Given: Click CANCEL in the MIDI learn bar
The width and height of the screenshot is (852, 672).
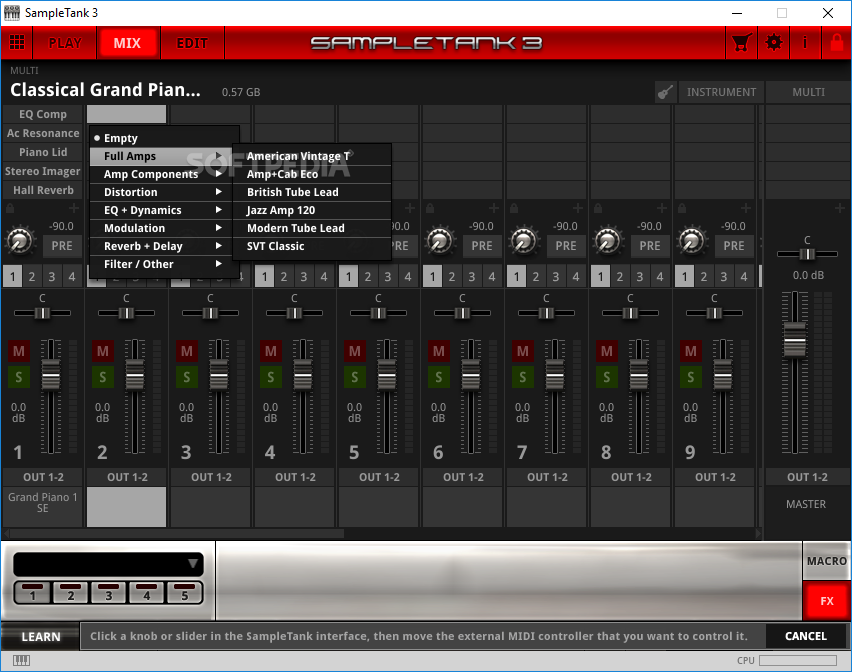Looking at the screenshot, I should 806,636.
